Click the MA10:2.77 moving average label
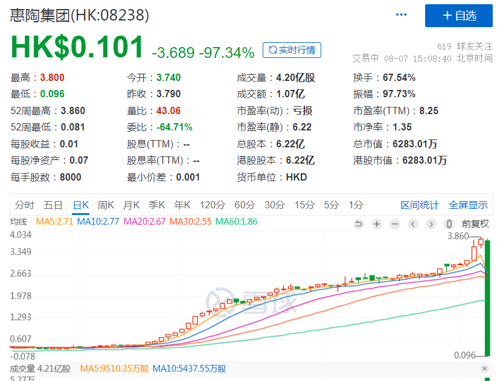 [98, 222]
